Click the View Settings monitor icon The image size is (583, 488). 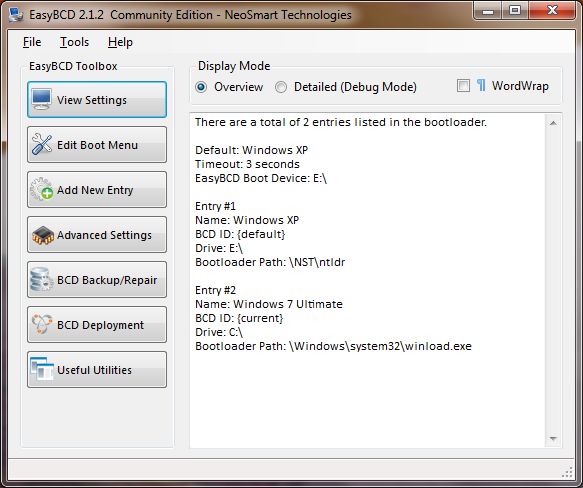[41, 99]
